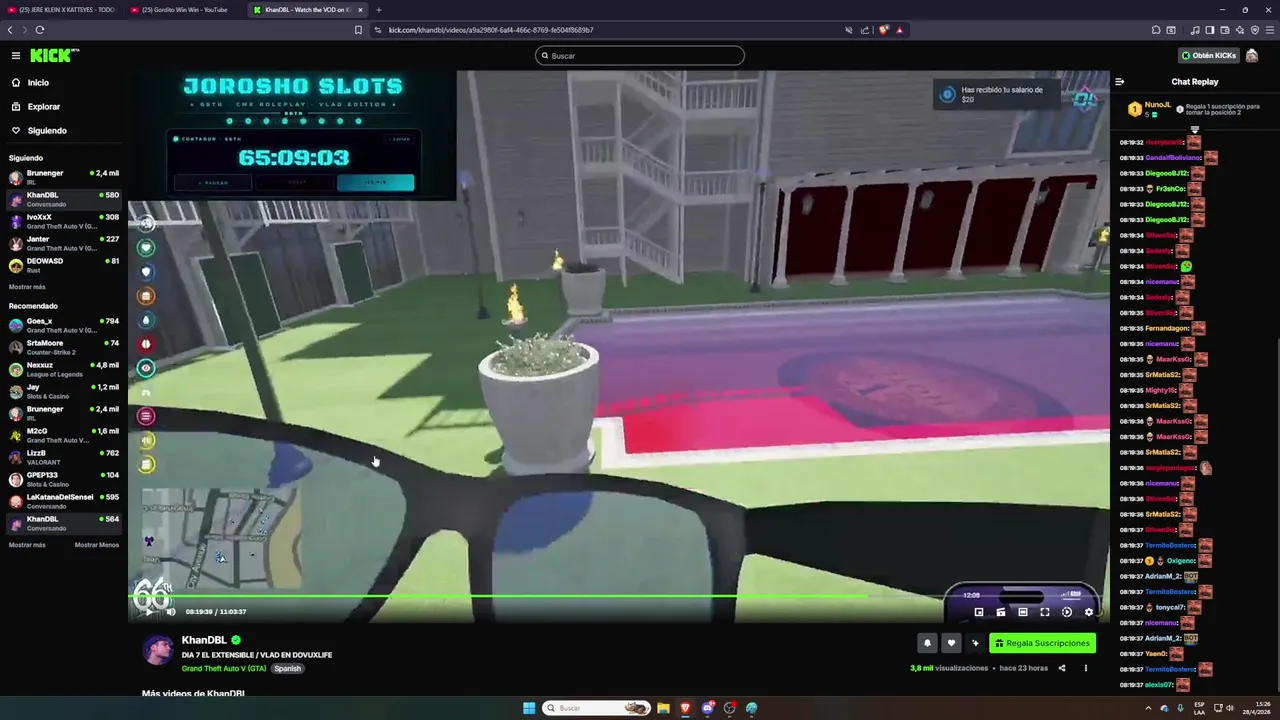
Task: Click the browser address bar URL
Action: point(491,30)
